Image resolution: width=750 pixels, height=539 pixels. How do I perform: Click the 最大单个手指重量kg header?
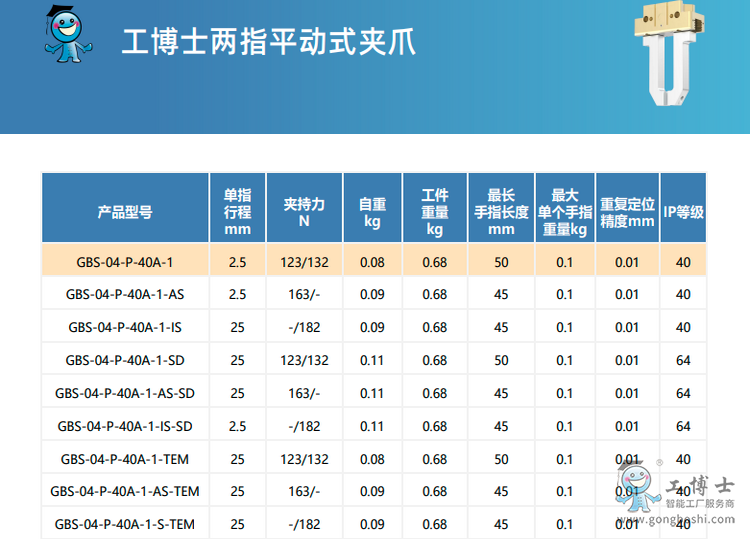(x=564, y=212)
